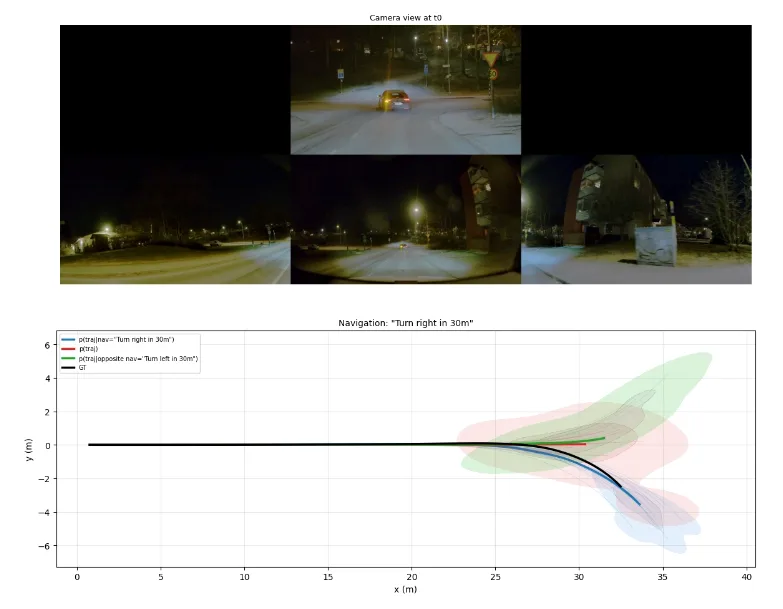
Task: Click the legend entry p(traj|nav='Turn right in 30m')
Action: click(126, 339)
